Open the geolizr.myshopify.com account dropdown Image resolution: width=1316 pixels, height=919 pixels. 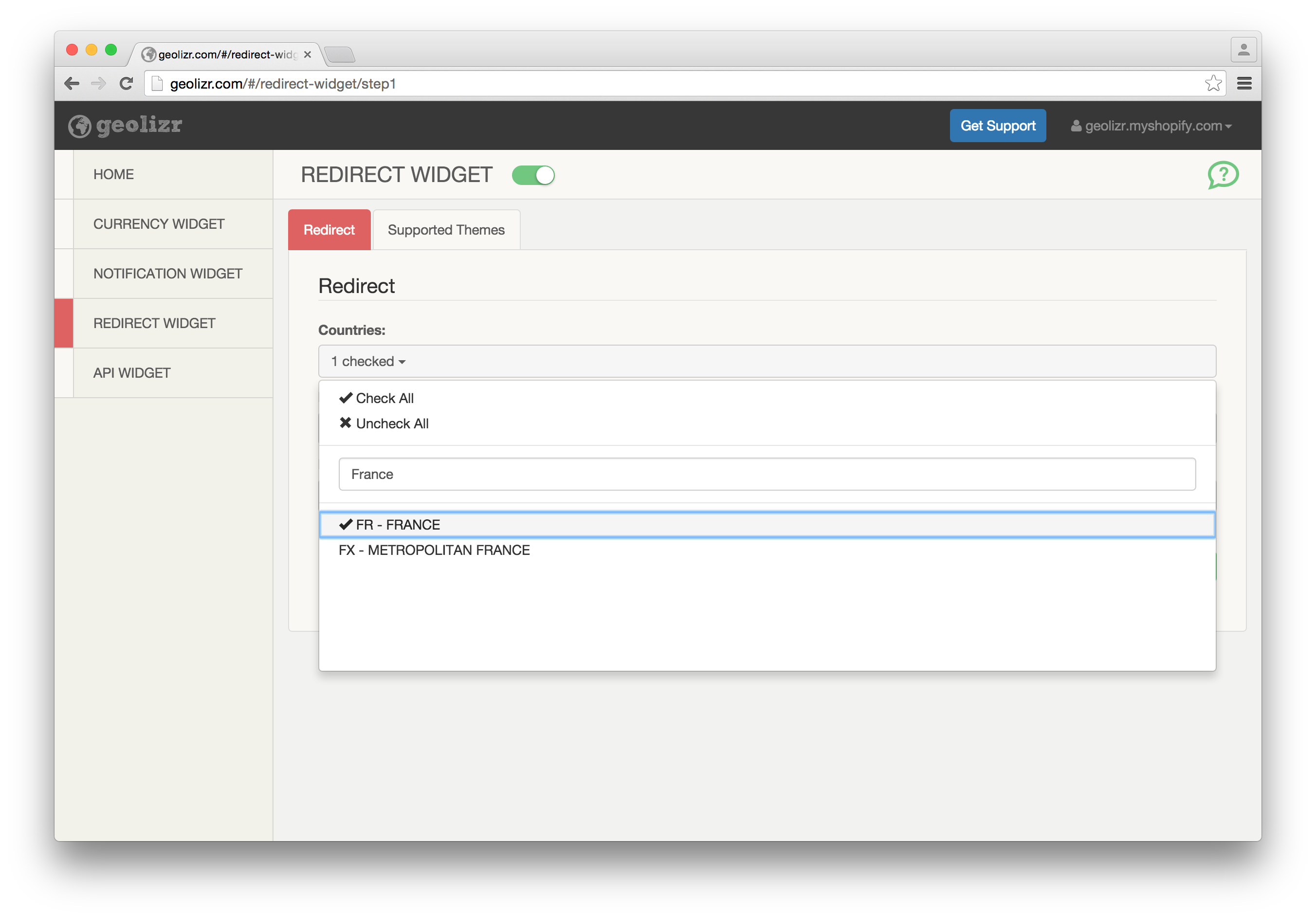click(1151, 126)
